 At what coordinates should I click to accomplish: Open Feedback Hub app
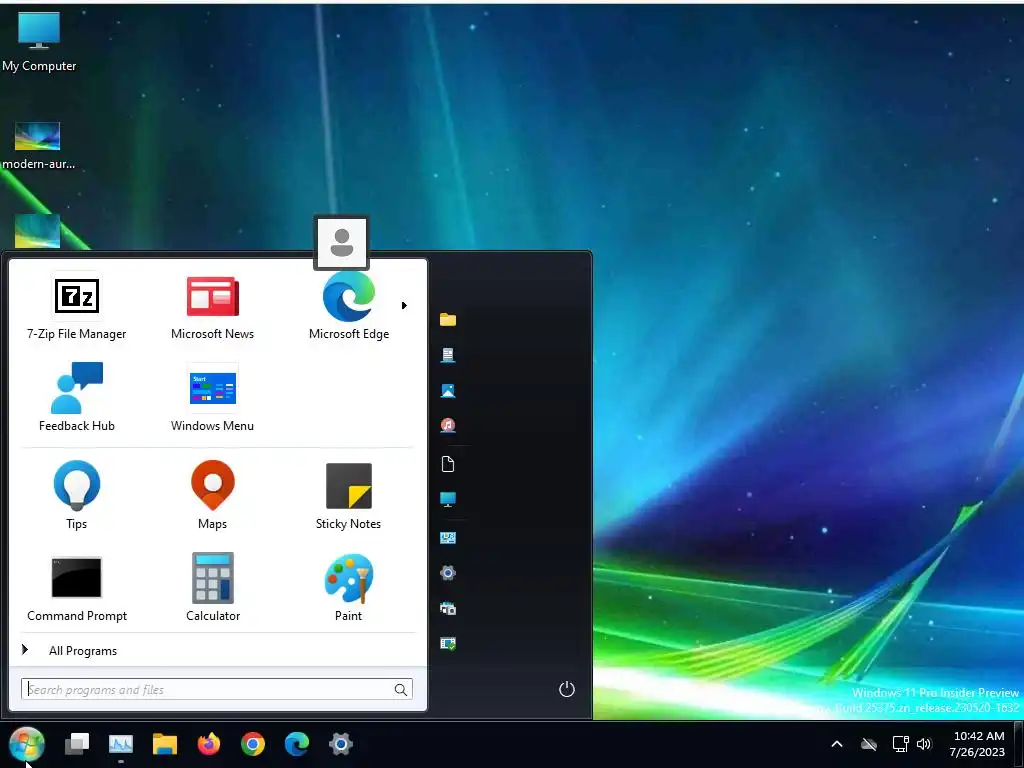pyautogui.click(x=76, y=397)
